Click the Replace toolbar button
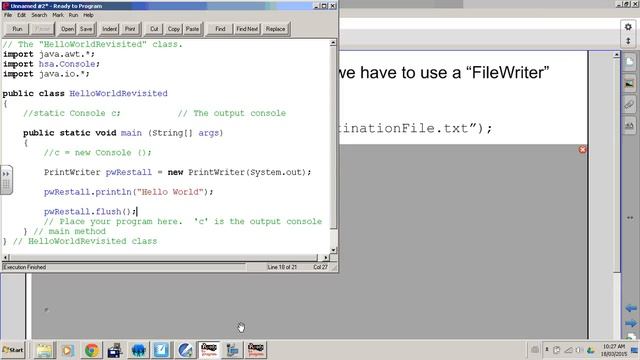This screenshot has height=360, width=640. point(276,29)
